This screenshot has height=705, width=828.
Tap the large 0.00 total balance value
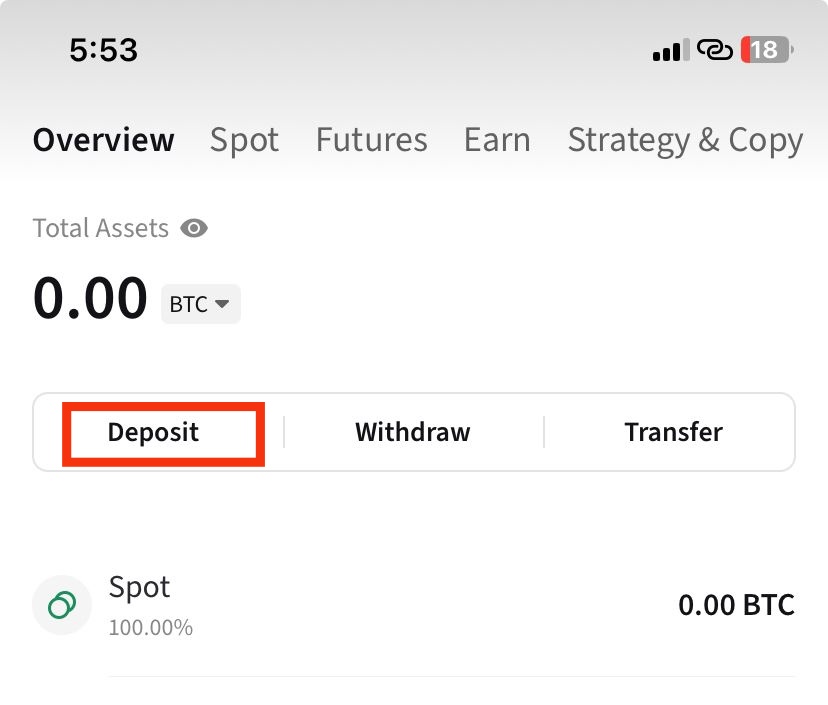point(90,299)
